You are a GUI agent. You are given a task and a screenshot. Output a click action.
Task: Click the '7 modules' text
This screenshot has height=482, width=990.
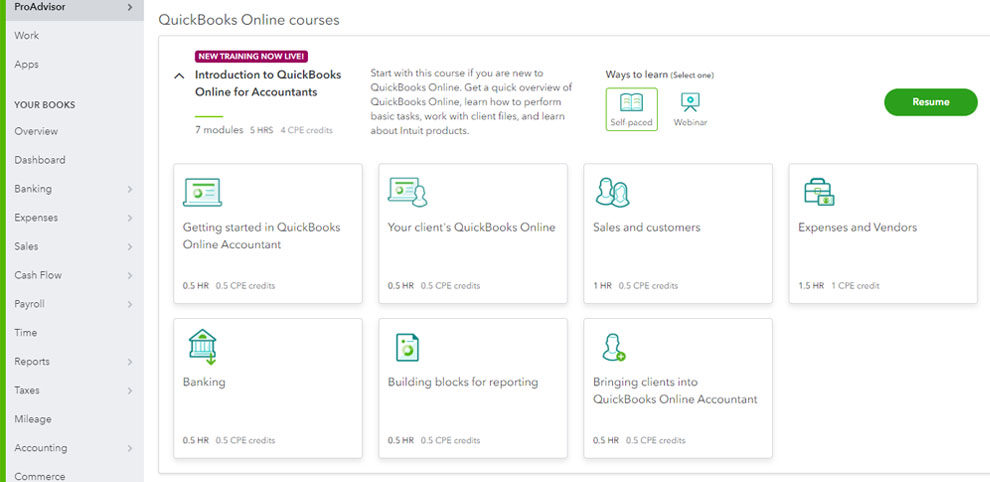tap(219, 130)
